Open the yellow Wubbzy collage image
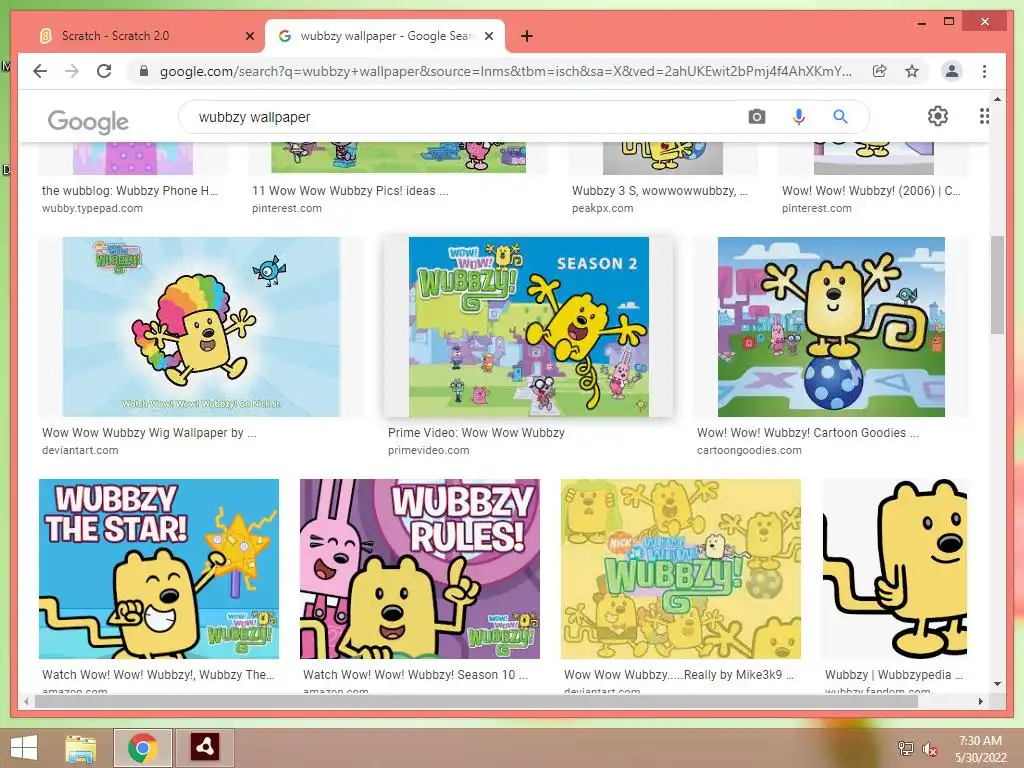 click(x=680, y=569)
